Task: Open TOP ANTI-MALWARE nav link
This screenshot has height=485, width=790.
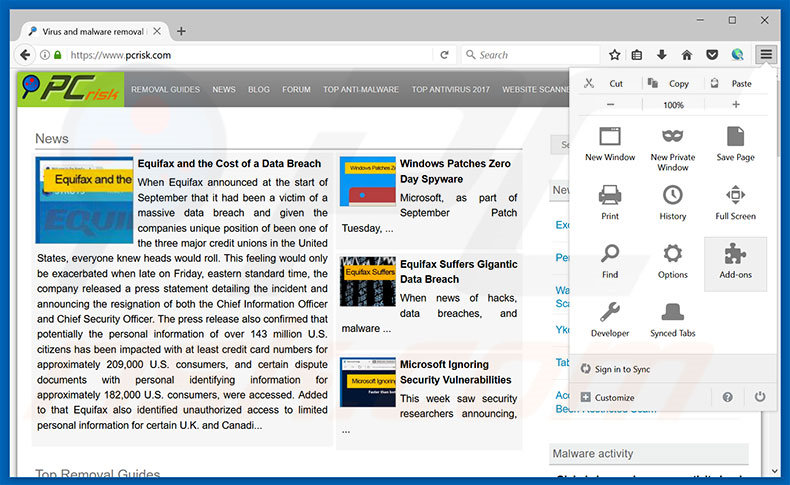Action: [361, 90]
